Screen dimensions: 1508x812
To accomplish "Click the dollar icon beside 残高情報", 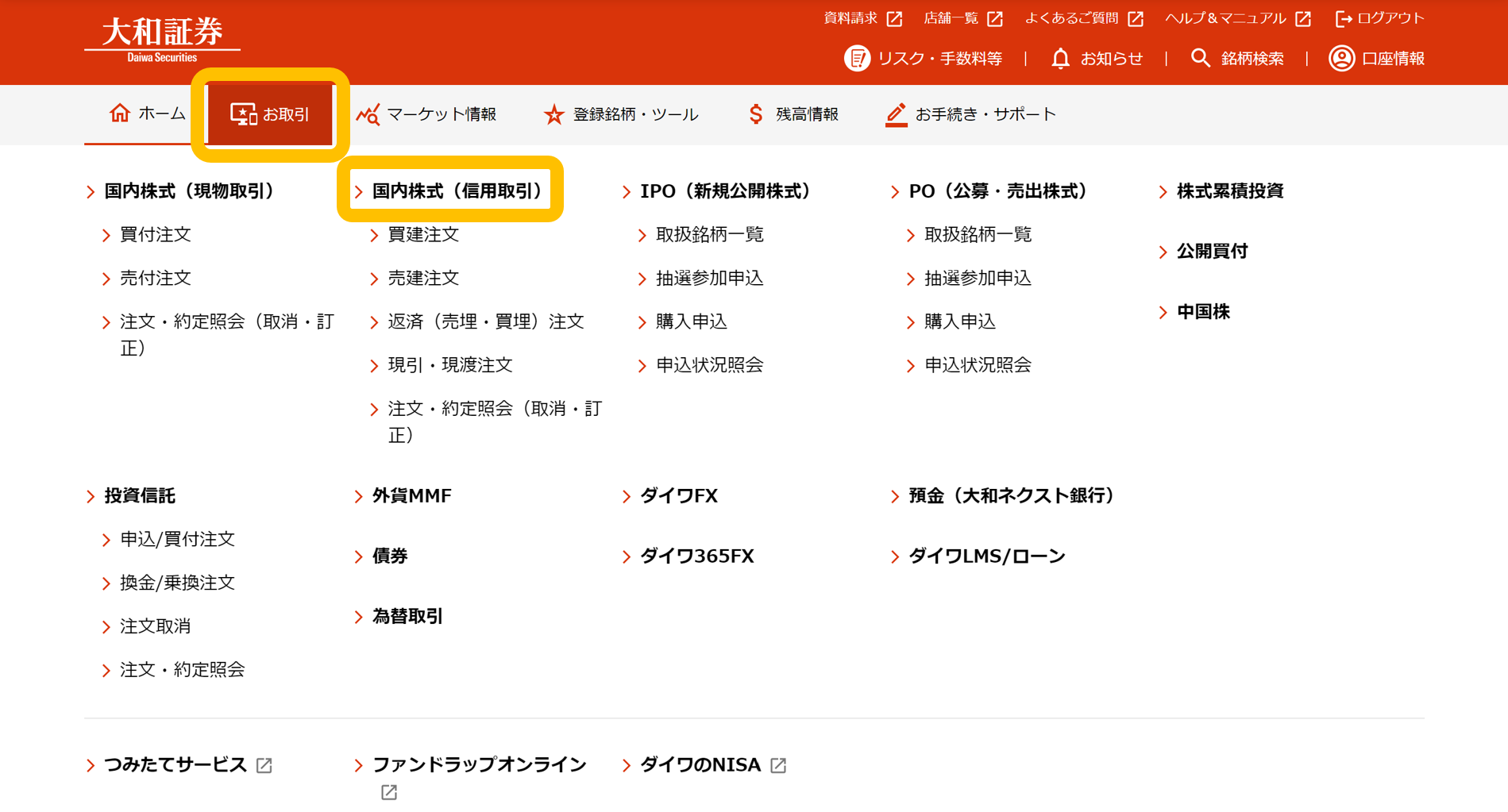I will (x=755, y=114).
